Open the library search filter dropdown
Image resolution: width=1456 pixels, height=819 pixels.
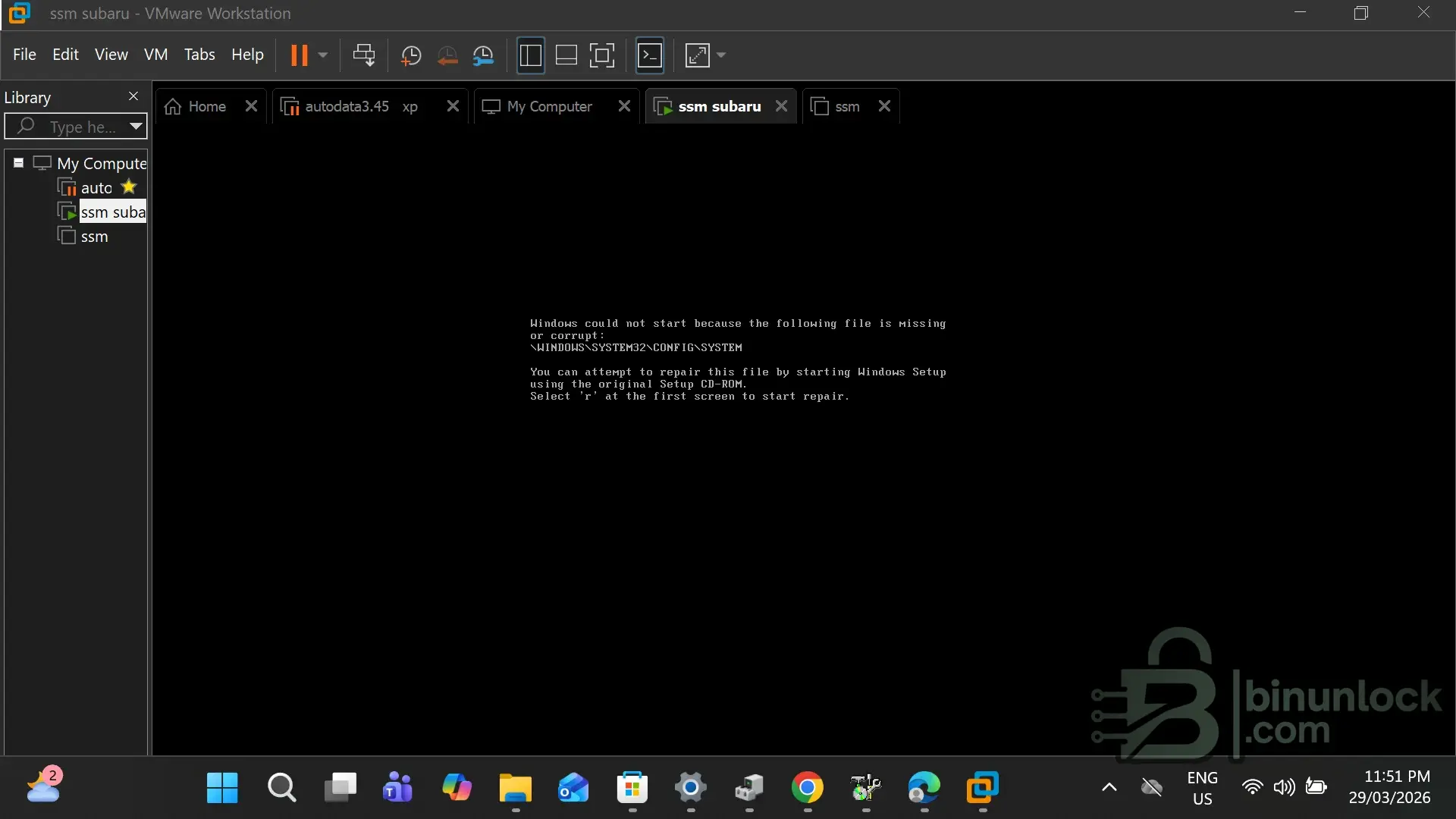click(136, 126)
